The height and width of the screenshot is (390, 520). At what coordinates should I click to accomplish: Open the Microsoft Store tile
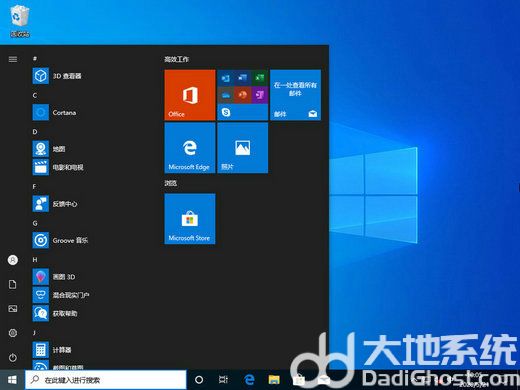190,219
